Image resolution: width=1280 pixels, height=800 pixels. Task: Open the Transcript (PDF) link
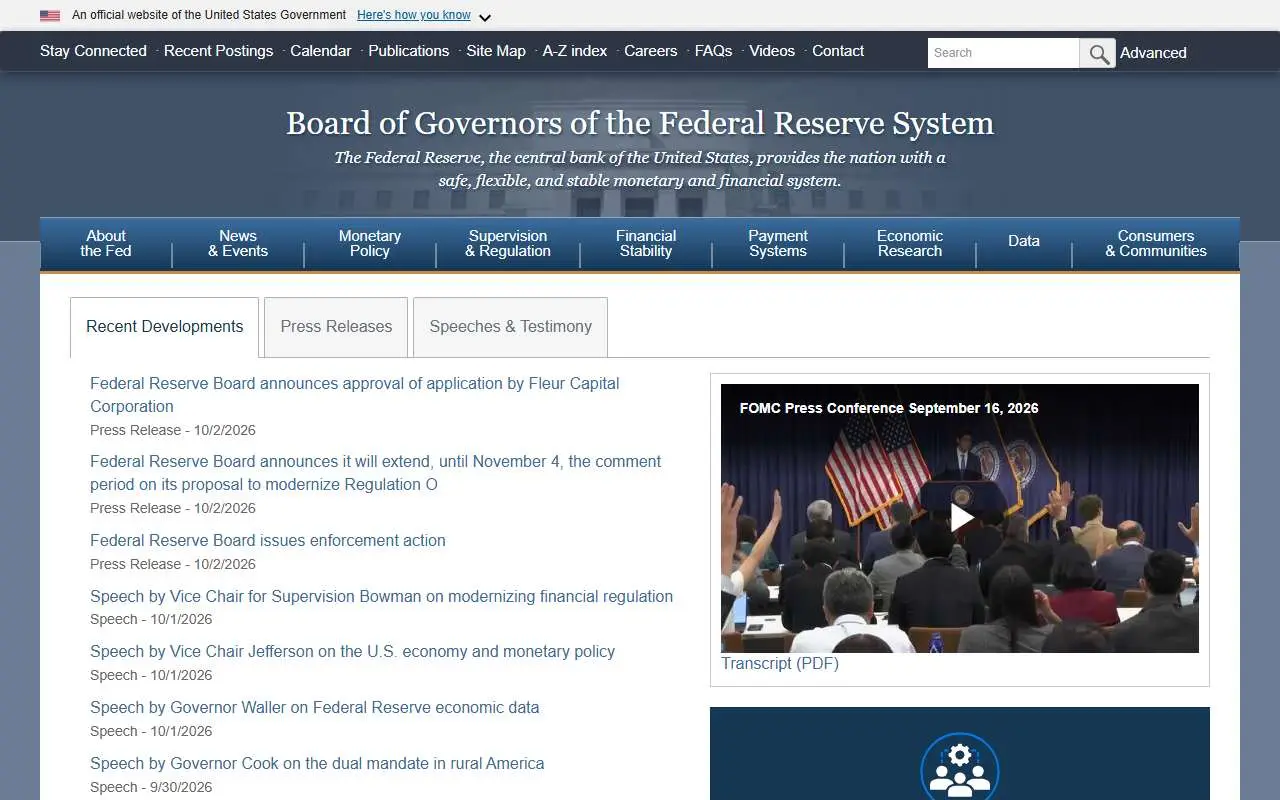coord(780,663)
